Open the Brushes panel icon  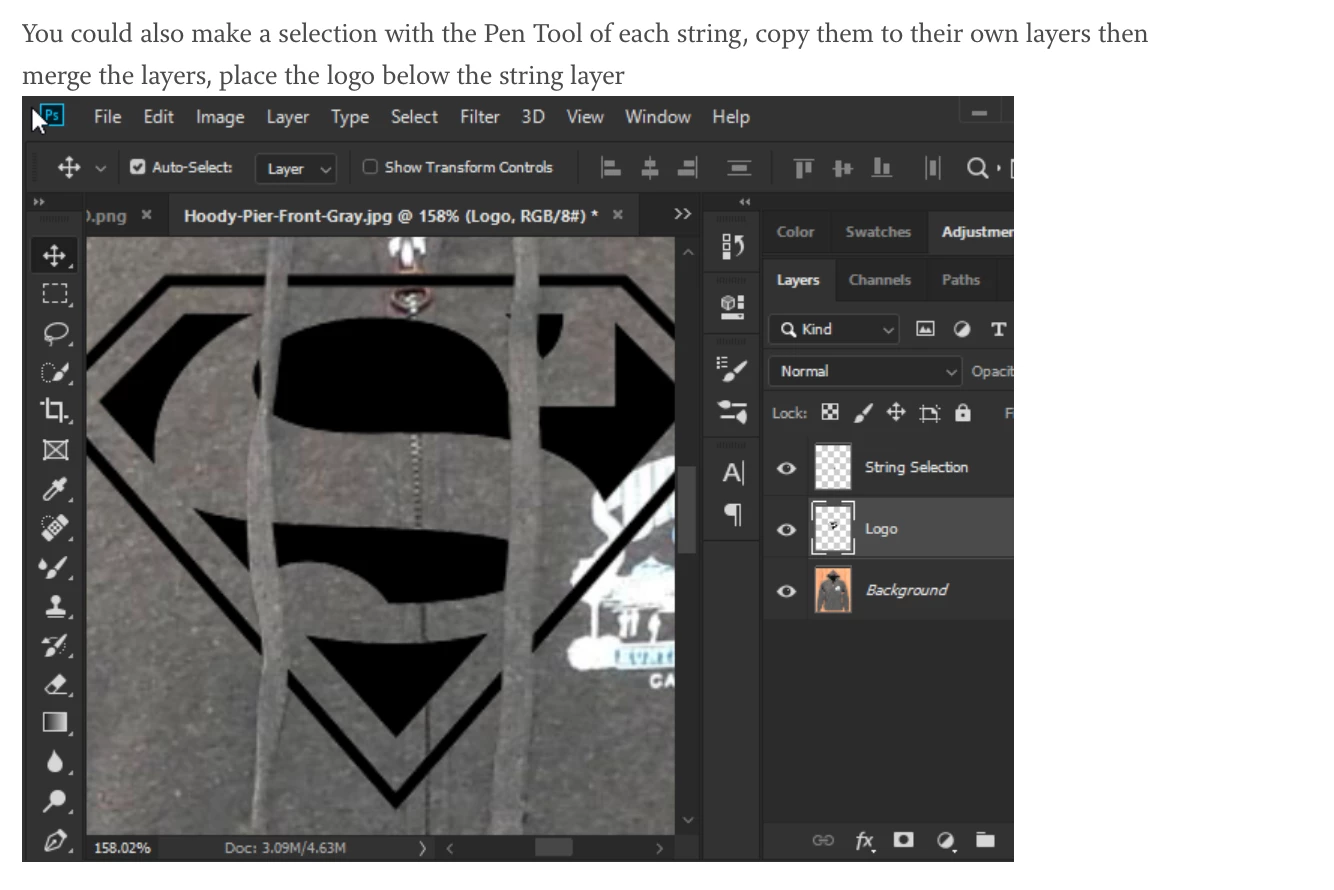pyautogui.click(x=732, y=411)
